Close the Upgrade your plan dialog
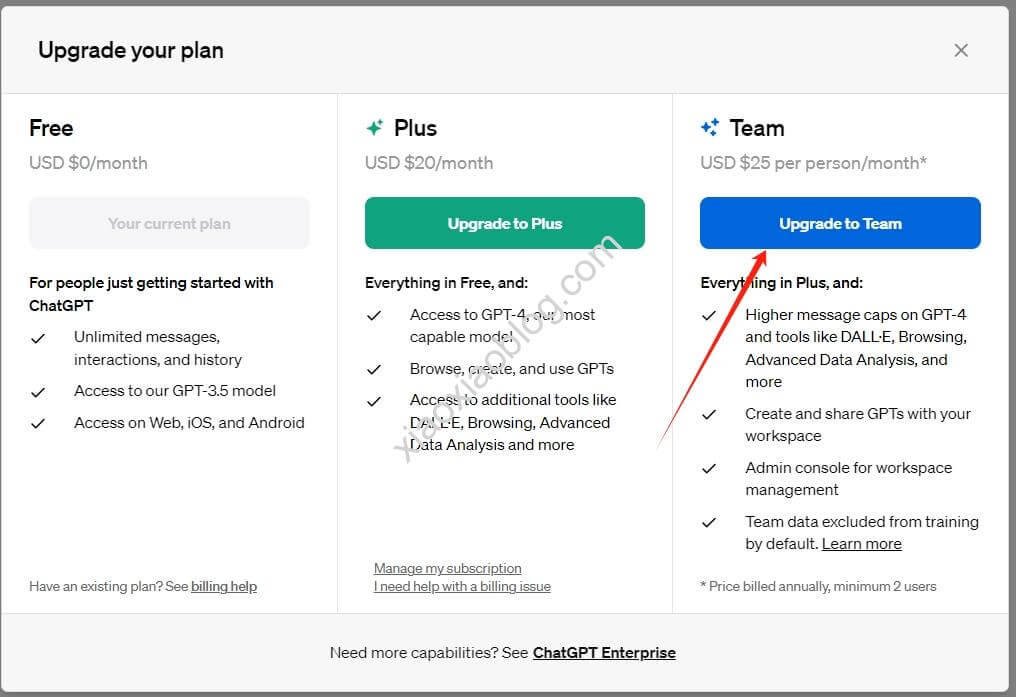1016x697 pixels. coord(961,50)
